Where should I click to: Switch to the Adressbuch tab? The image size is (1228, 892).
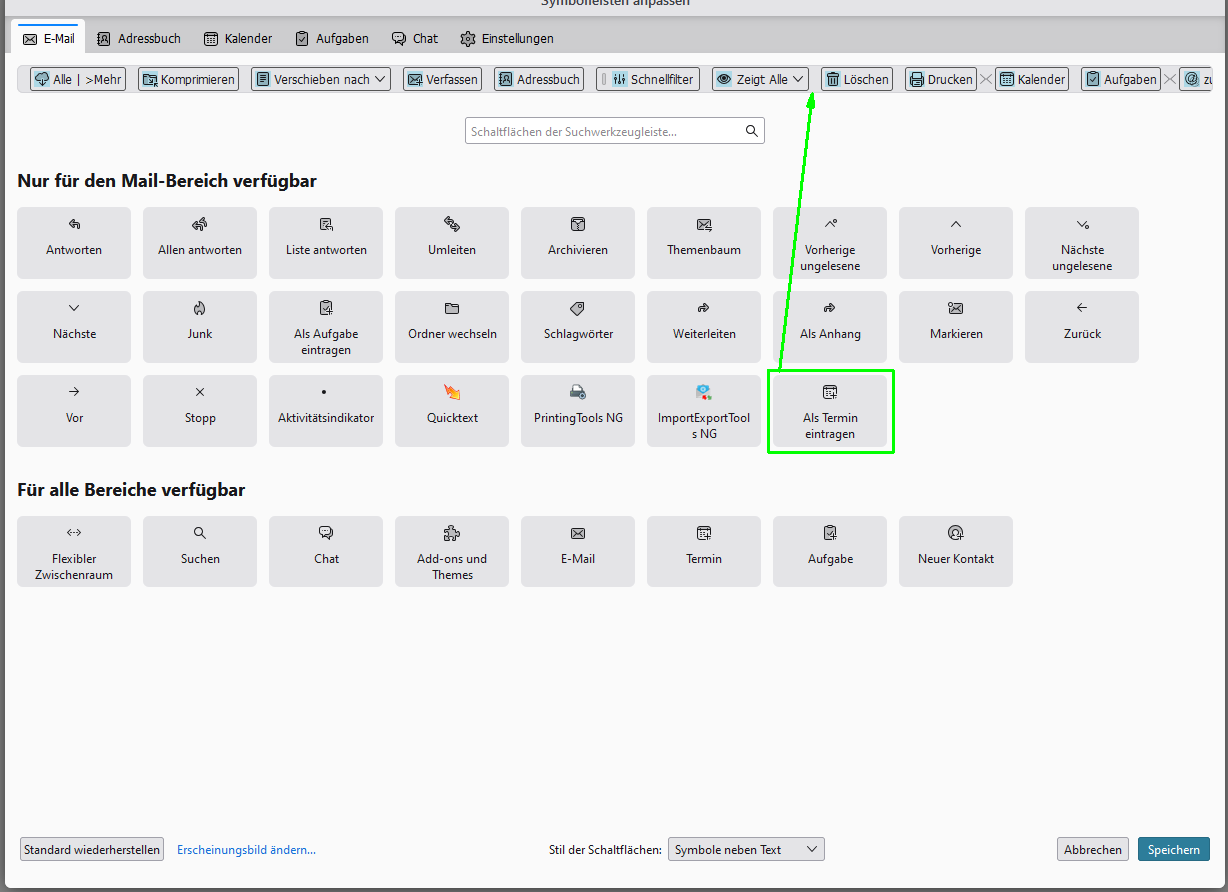coord(139,38)
